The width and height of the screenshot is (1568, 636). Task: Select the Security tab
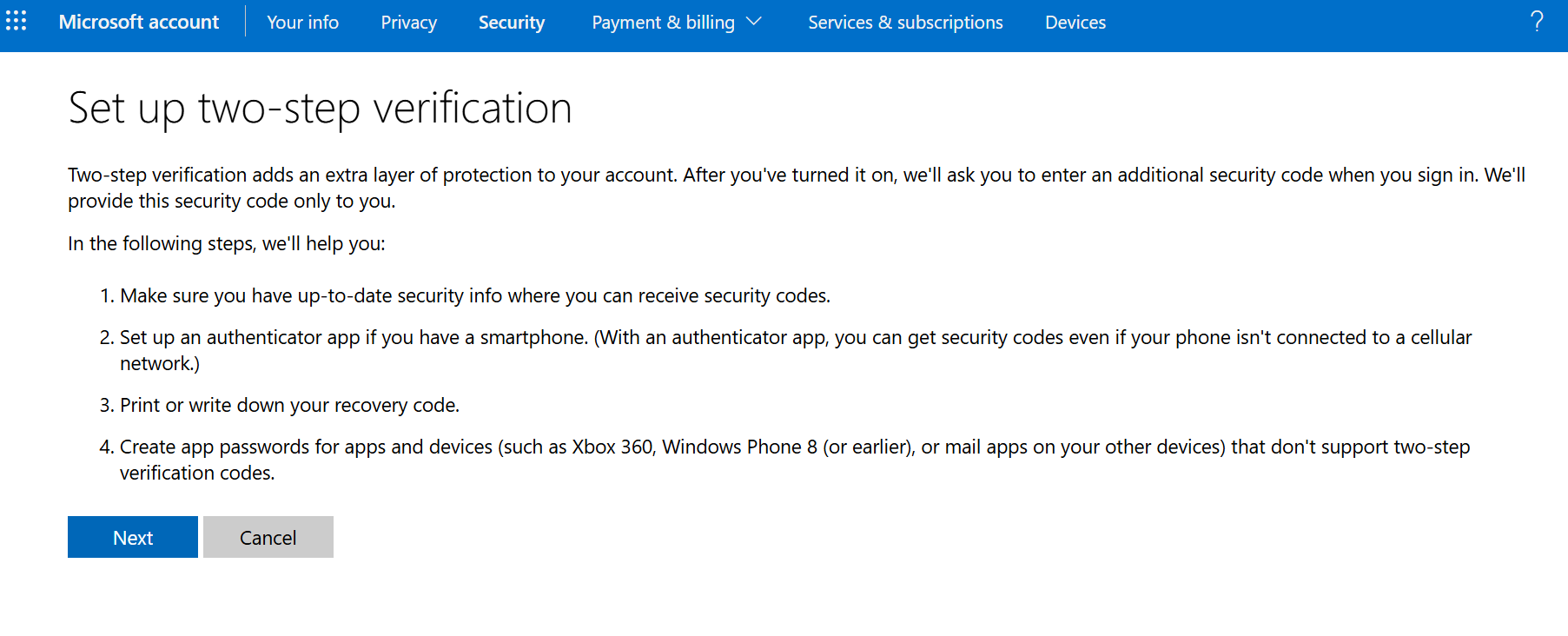(512, 23)
